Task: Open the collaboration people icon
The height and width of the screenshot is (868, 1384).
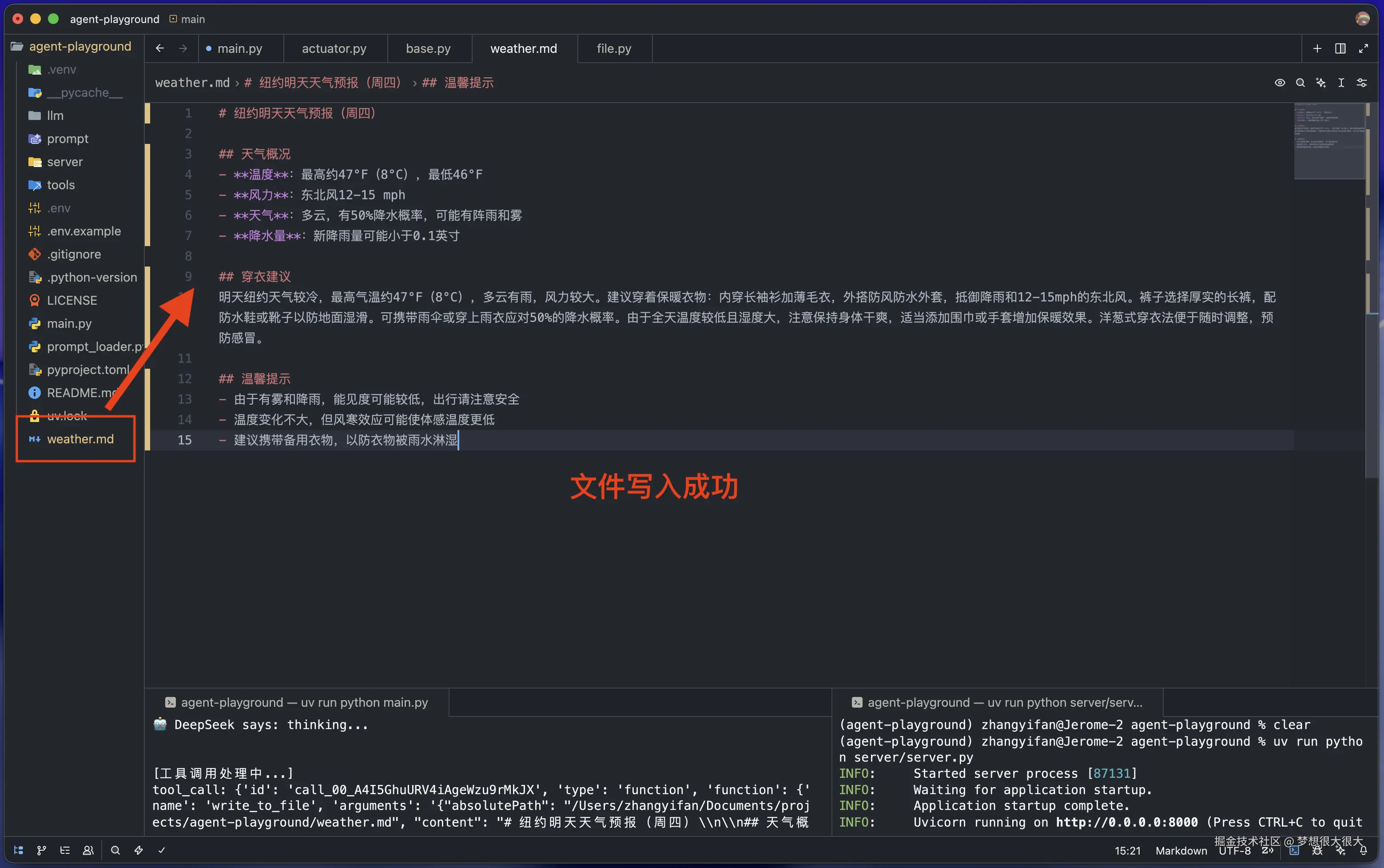Action: pos(88,850)
